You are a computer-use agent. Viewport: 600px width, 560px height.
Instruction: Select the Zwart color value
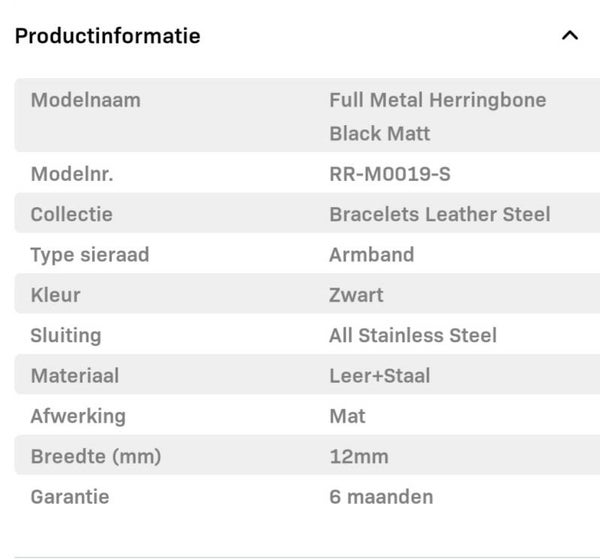[356, 295]
